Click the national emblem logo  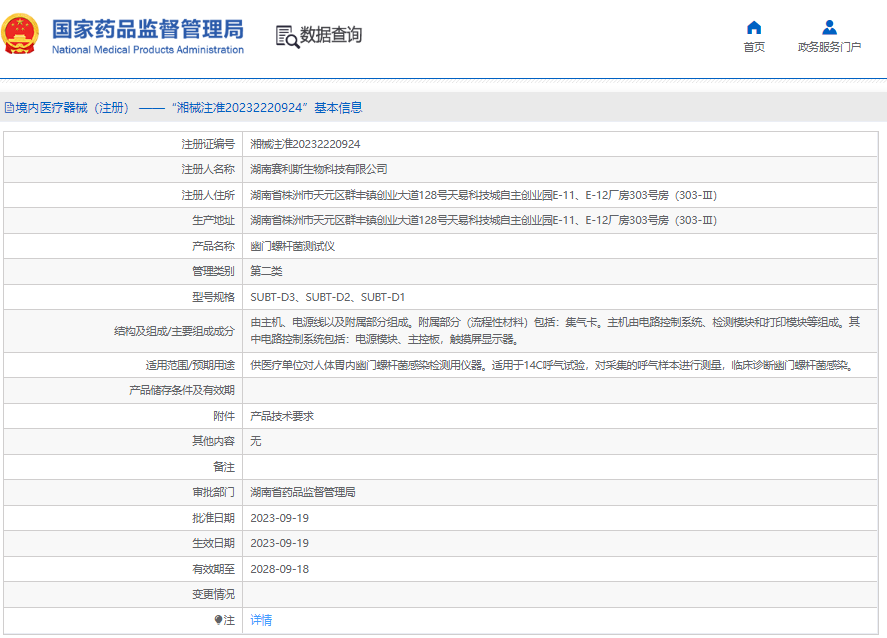click(x=20, y=34)
